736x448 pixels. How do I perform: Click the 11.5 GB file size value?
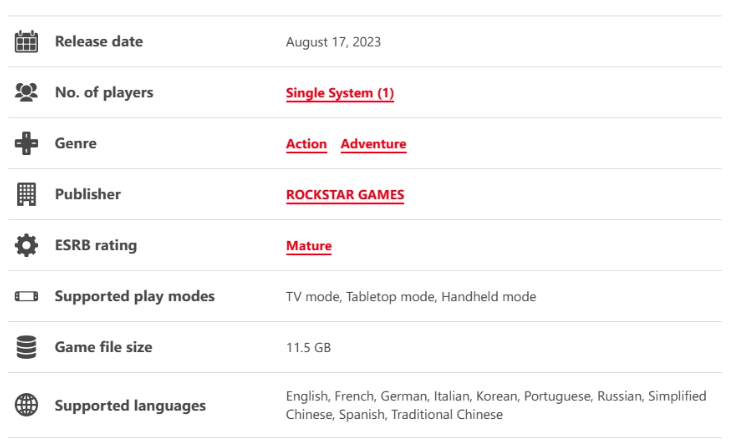[x=308, y=348]
